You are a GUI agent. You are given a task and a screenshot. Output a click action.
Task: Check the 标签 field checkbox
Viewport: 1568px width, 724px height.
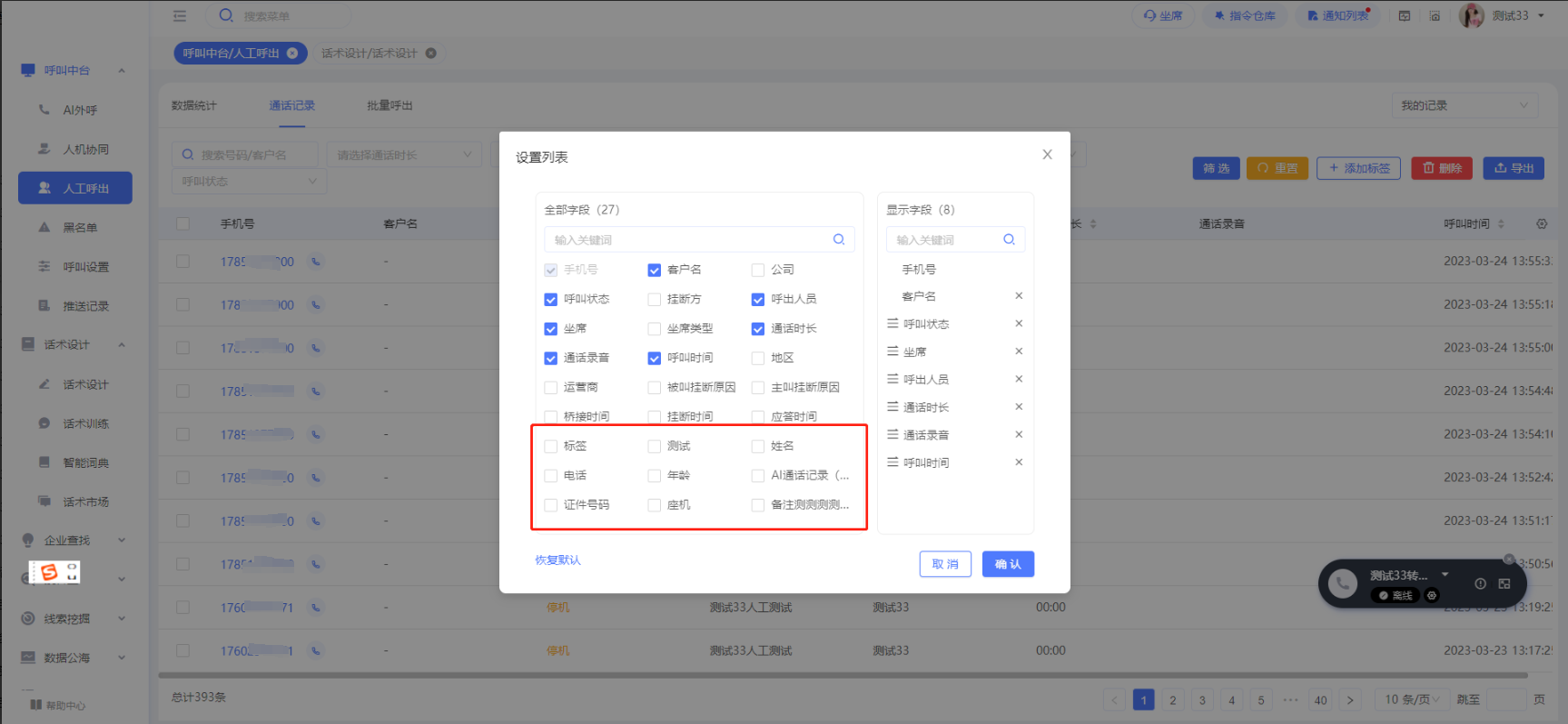tap(550, 446)
